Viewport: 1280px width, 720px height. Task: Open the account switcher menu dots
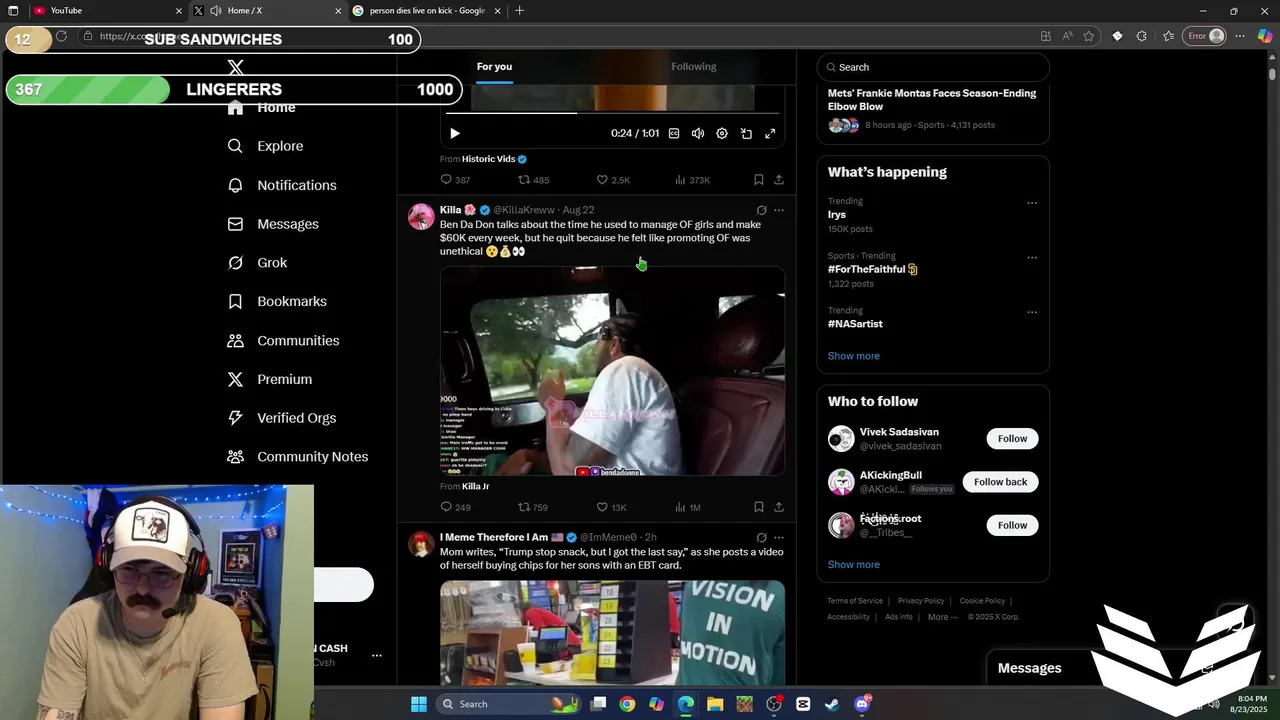(x=377, y=656)
